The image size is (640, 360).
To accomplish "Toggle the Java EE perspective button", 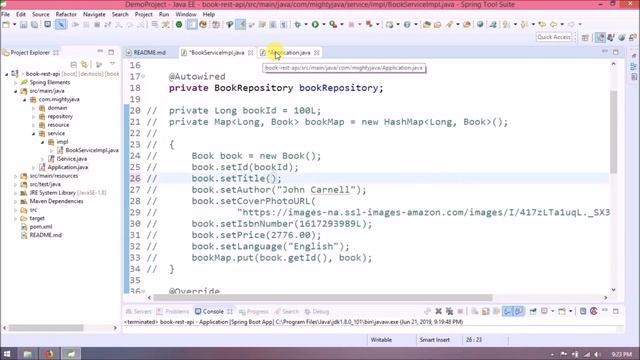I will click(600, 38).
